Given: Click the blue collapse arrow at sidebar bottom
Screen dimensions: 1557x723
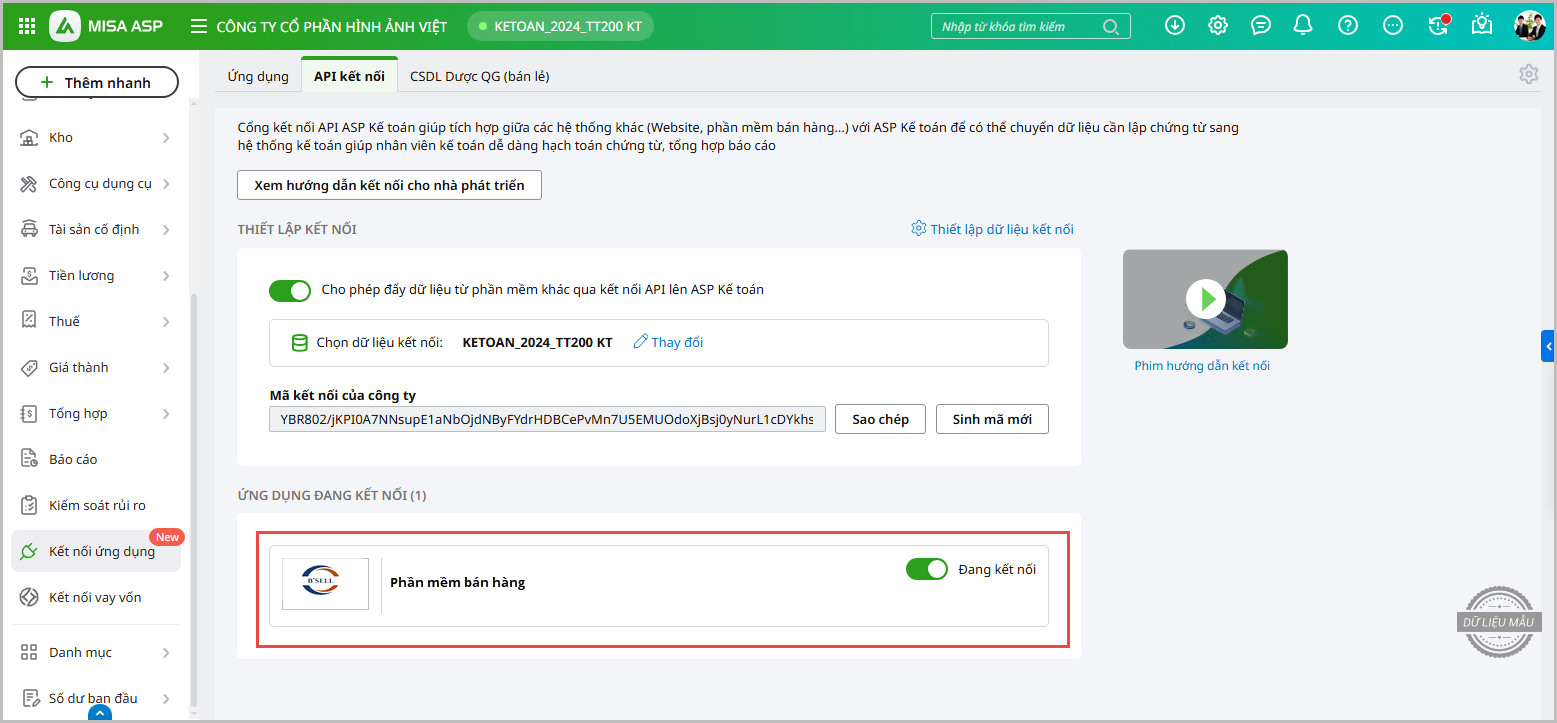Looking at the screenshot, I should pyautogui.click(x=99, y=714).
